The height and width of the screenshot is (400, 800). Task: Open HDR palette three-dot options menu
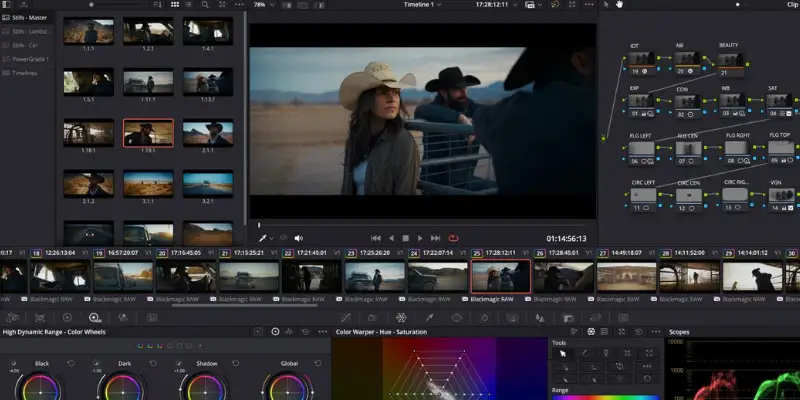pyautogui.click(x=322, y=332)
